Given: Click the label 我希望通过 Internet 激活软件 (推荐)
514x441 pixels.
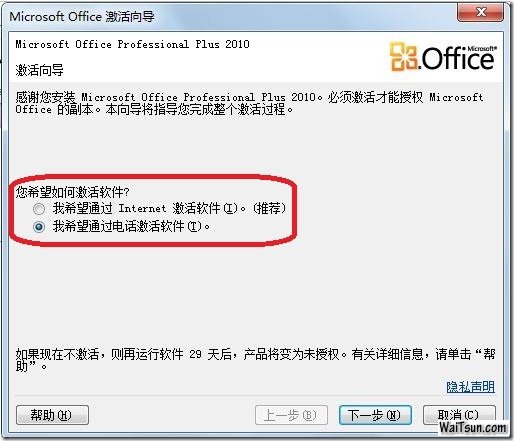Looking at the screenshot, I should tap(169, 208).
